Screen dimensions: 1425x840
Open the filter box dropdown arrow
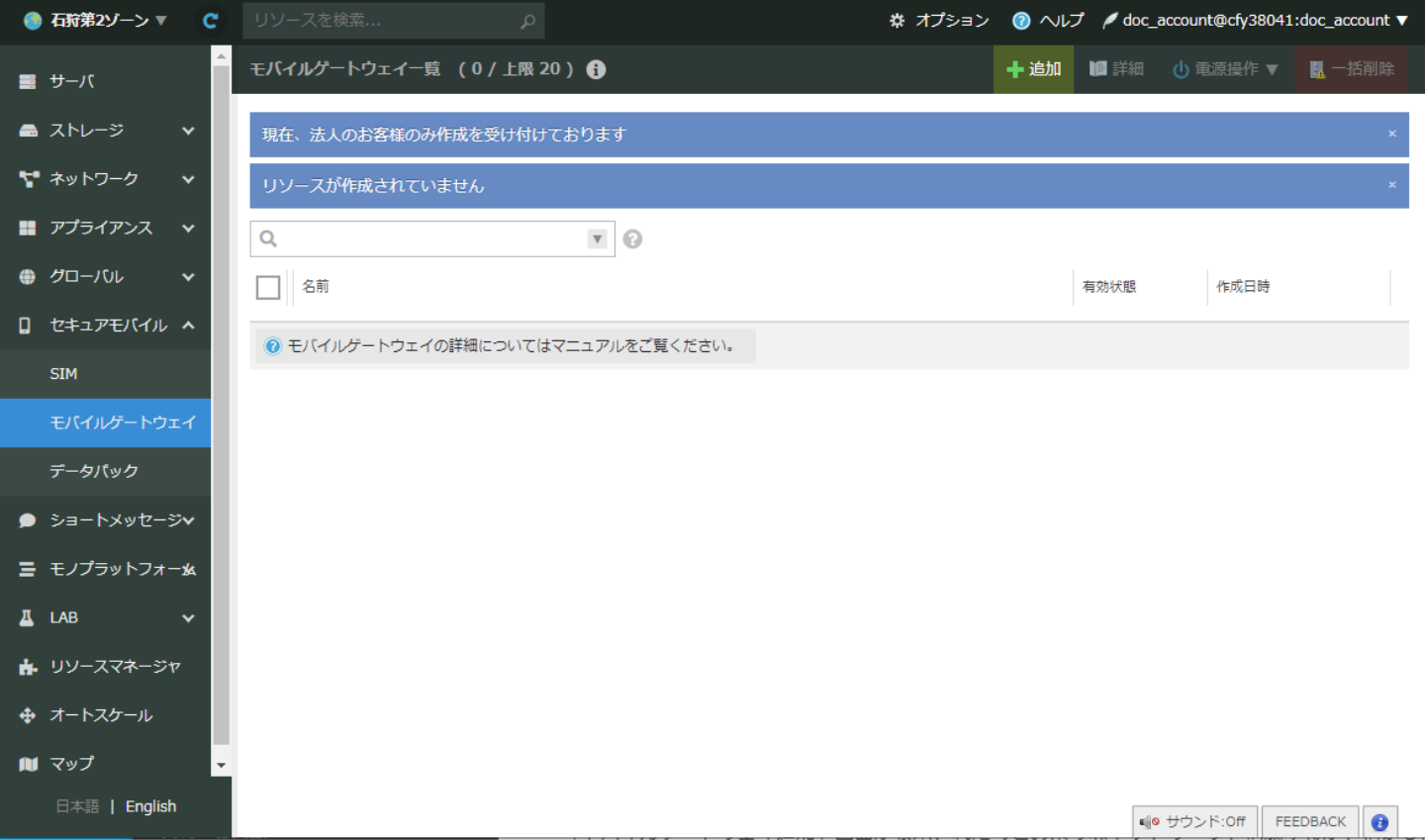tap(597, 239)
